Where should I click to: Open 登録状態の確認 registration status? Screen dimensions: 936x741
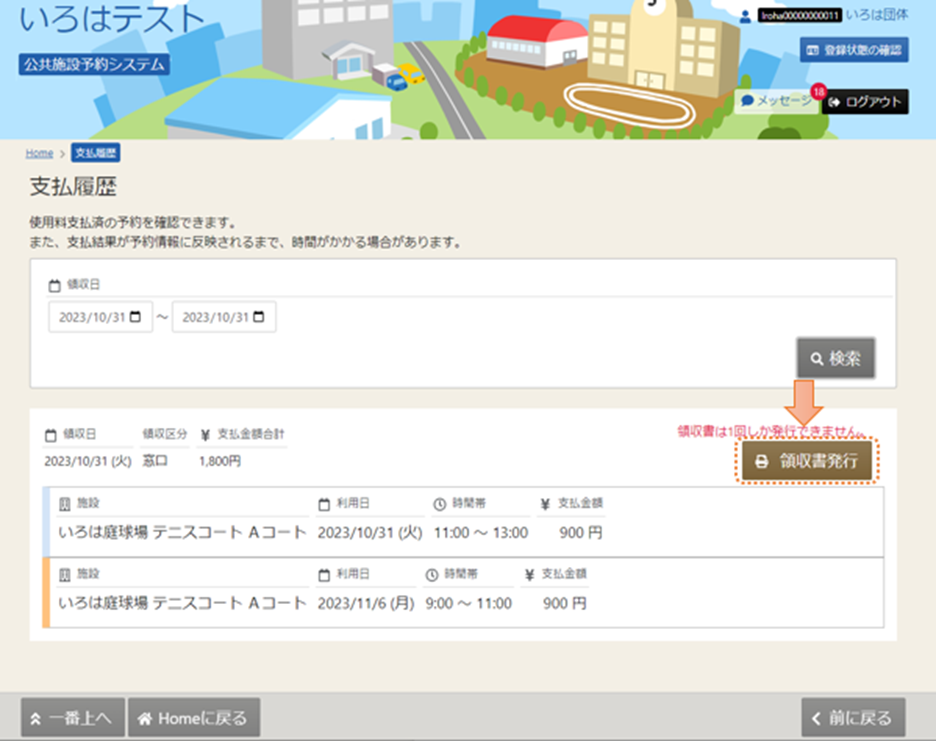(x=854, y=49)
